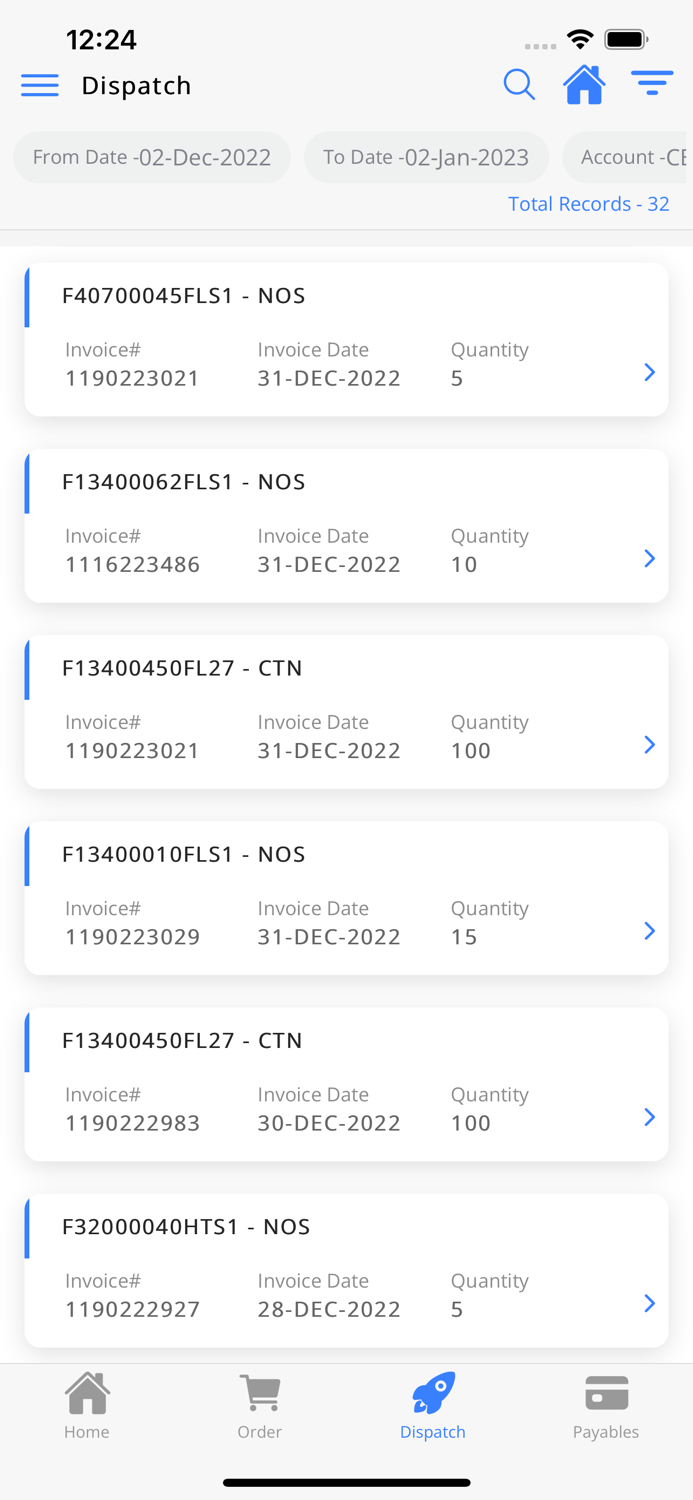Click the Total Records - 32 link

(588, 203)
